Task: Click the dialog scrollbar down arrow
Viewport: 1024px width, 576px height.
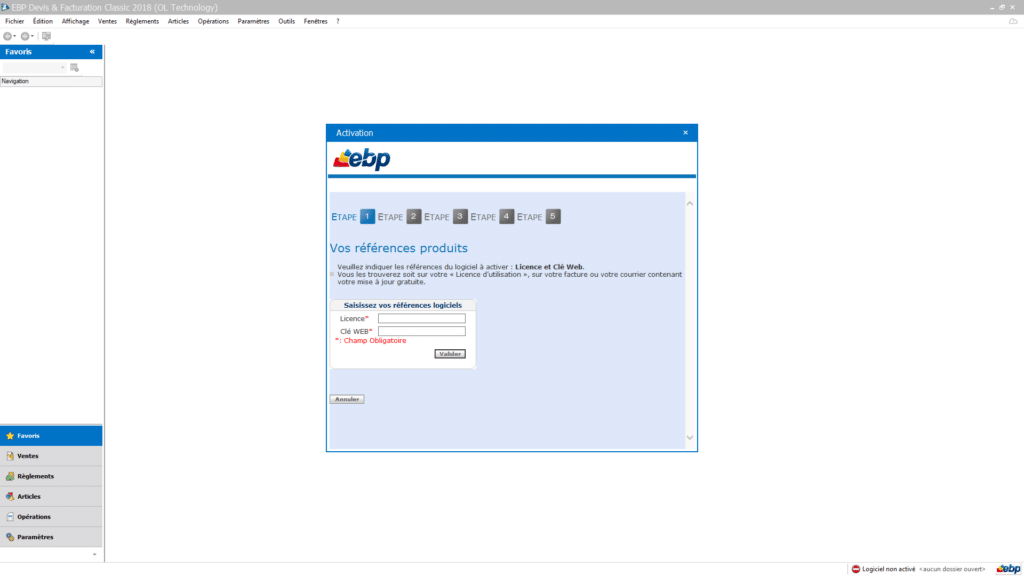Action: click(x=690, y=438)
